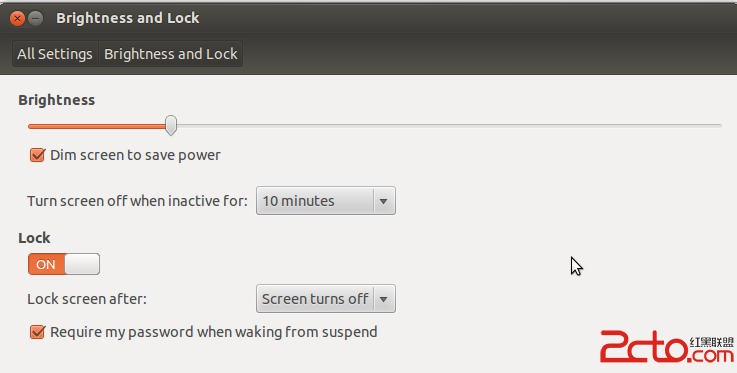Minimize the Brightness and Lock window
Screen dimensions: 737x373
pos(36,18)
